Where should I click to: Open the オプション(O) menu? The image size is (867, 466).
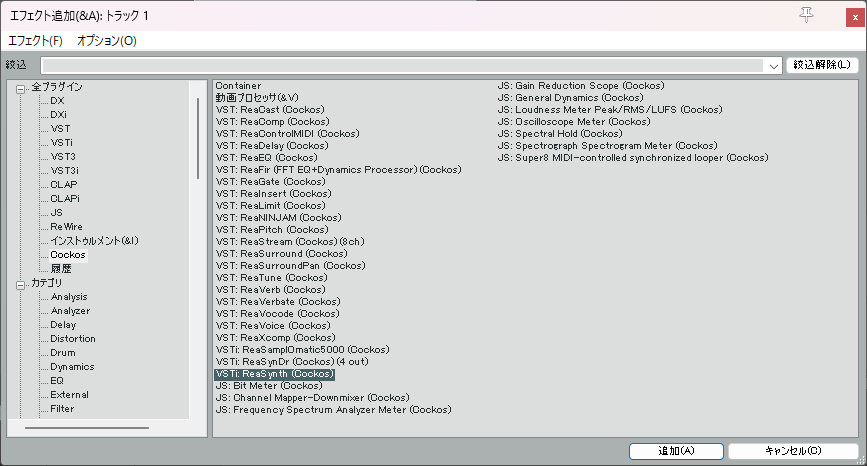107,41
